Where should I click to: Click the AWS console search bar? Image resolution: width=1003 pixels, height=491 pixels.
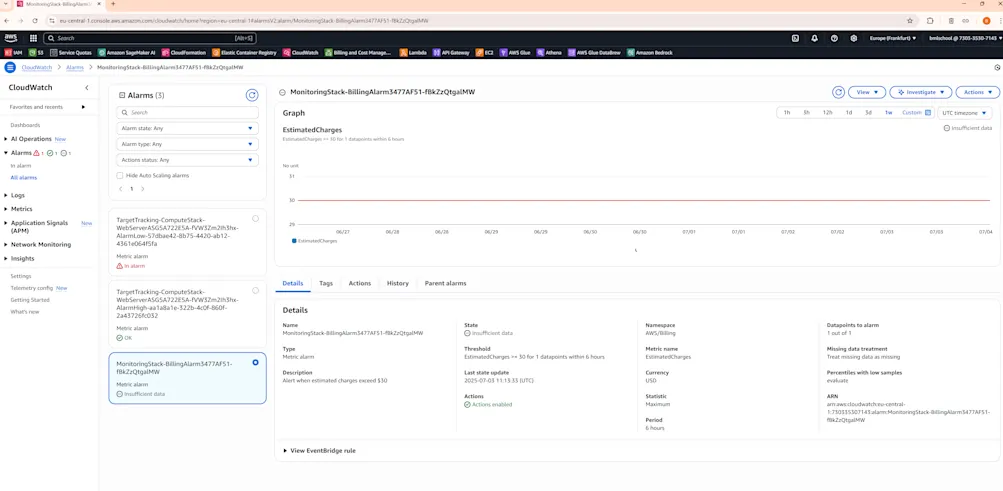(151, 38)
